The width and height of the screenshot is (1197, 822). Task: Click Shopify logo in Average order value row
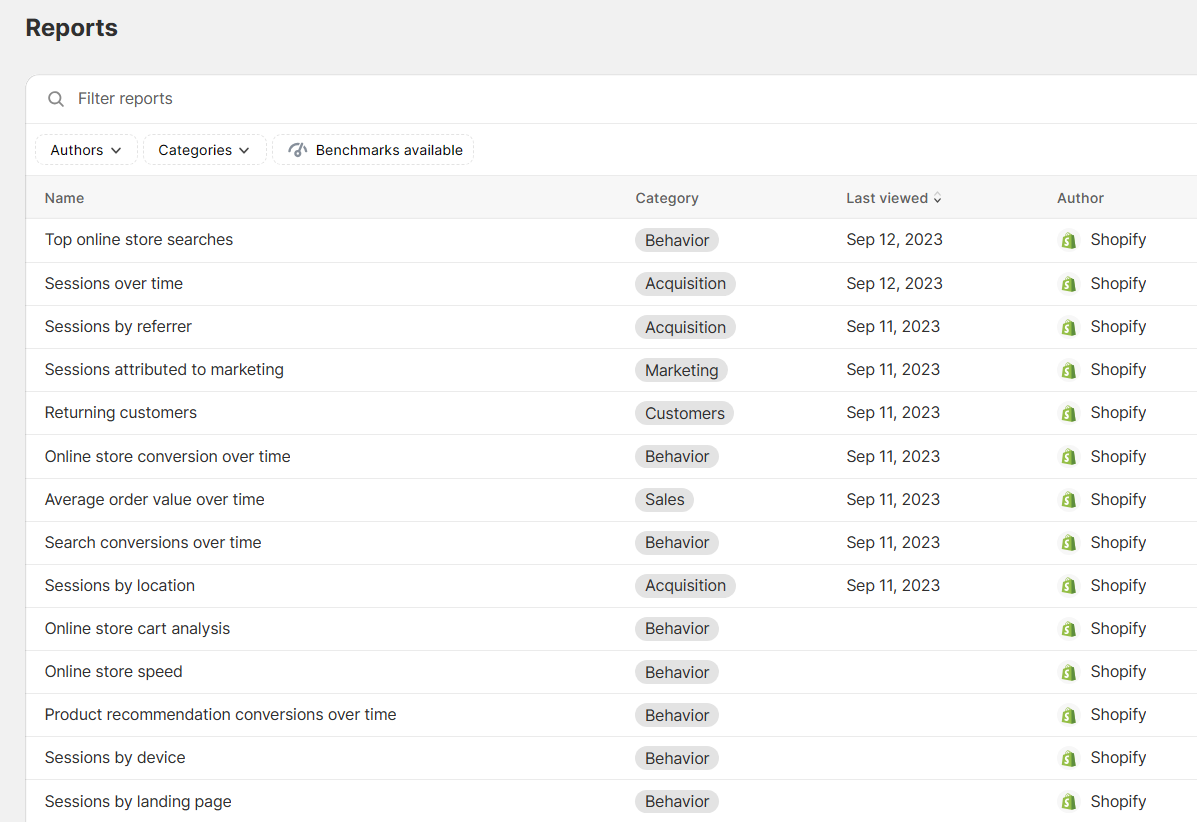pos(1069,500)
